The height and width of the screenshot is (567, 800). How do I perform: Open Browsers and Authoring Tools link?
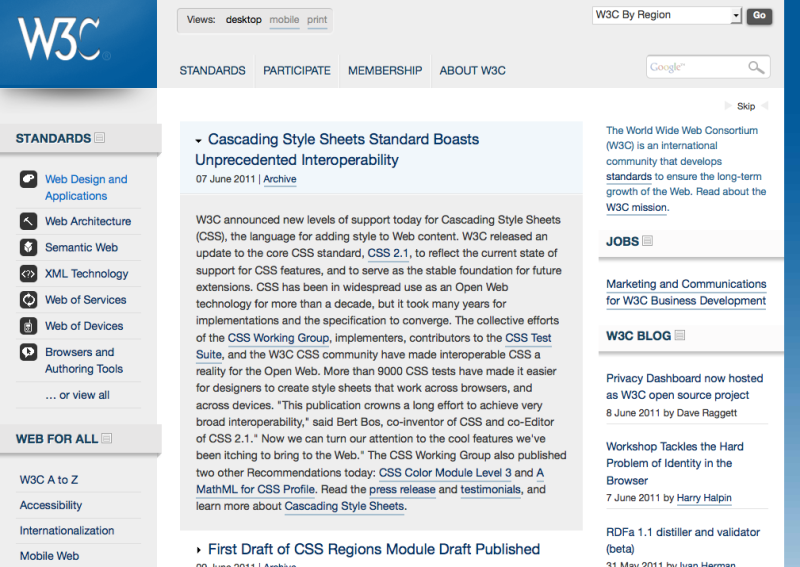click(84, 360)
